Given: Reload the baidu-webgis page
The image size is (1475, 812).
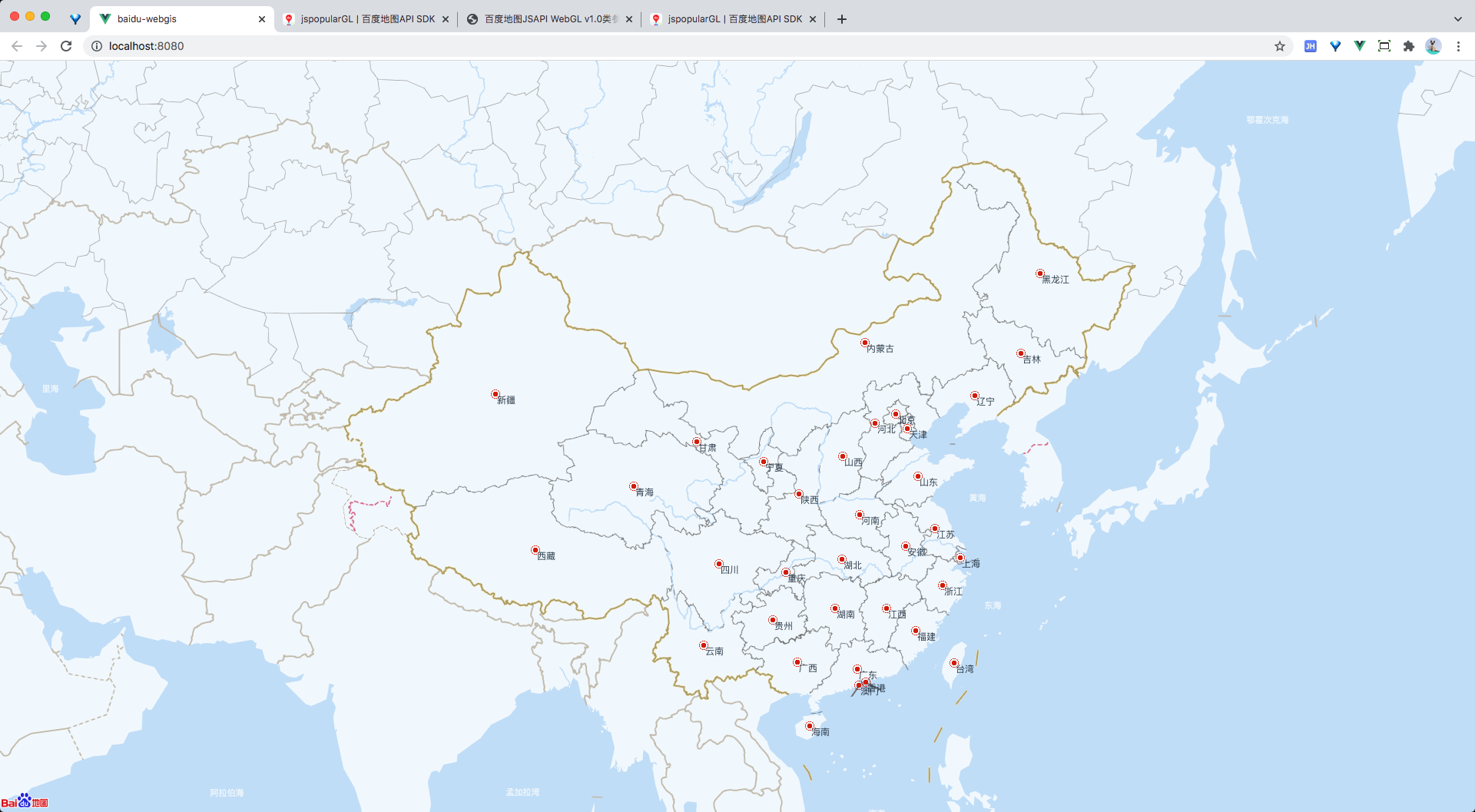Looking at the screenshot, I should [66, 46].
